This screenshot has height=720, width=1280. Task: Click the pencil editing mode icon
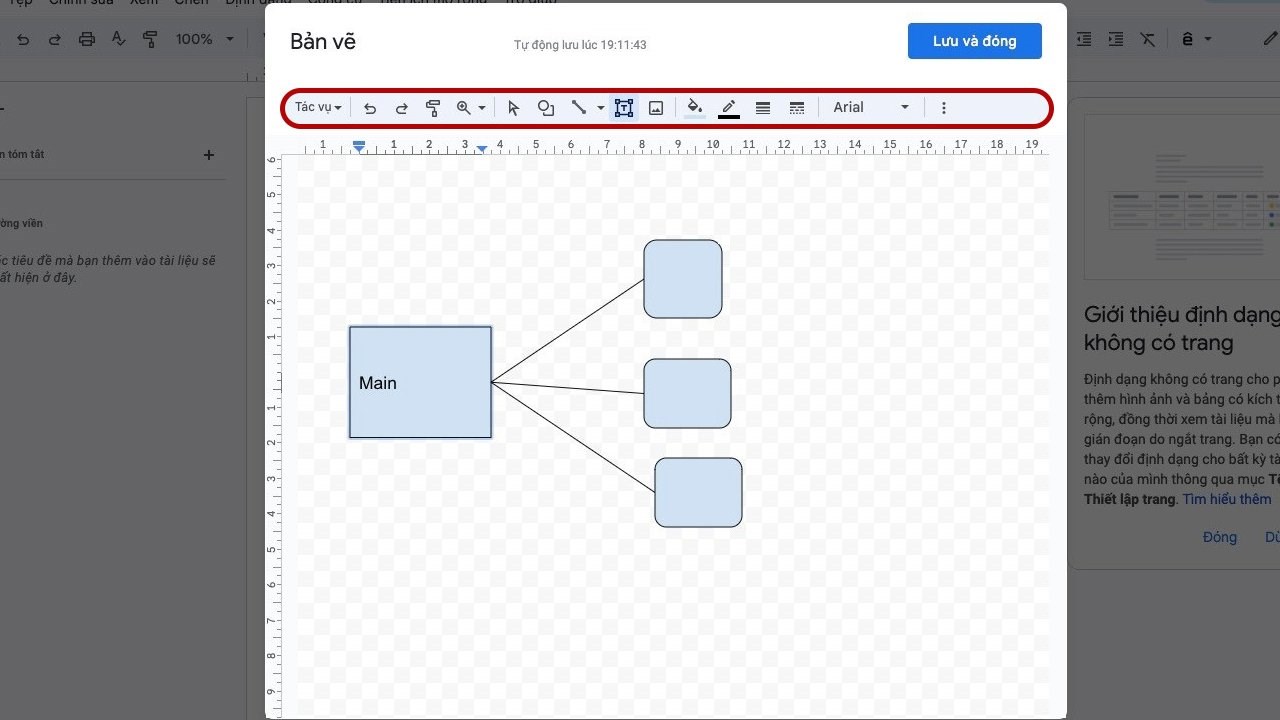click(x=1270, y=39)
